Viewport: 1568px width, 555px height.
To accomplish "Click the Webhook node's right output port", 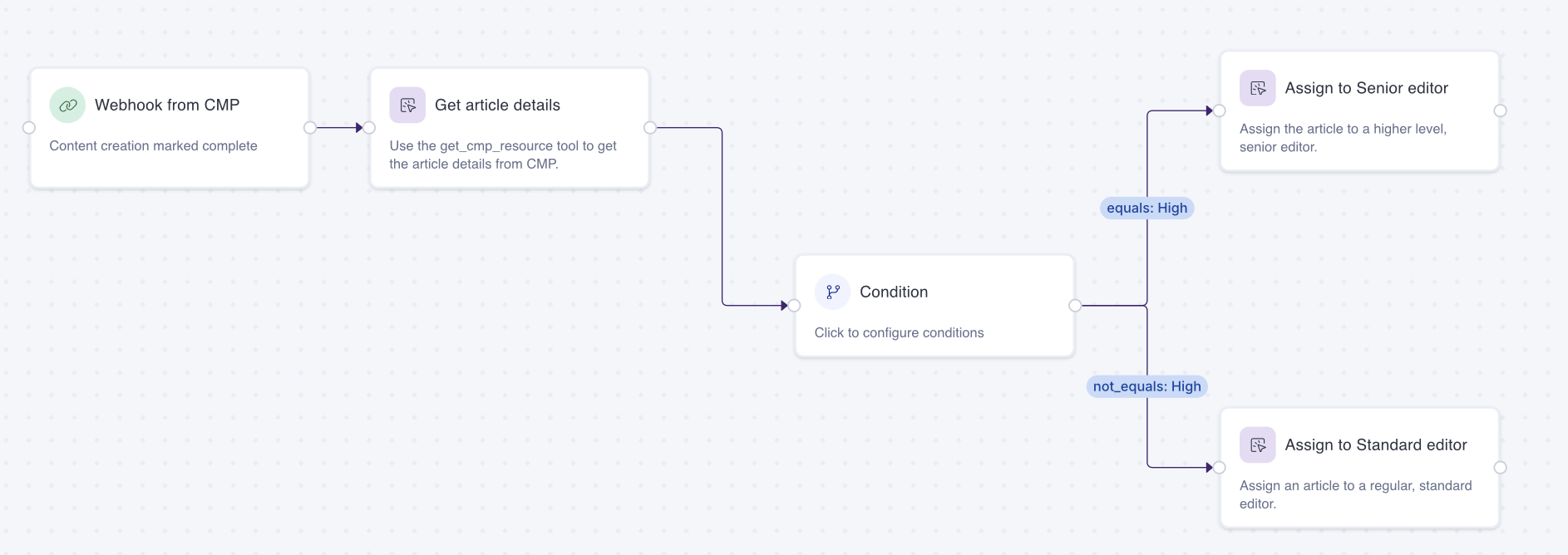I will pos(310,128).
